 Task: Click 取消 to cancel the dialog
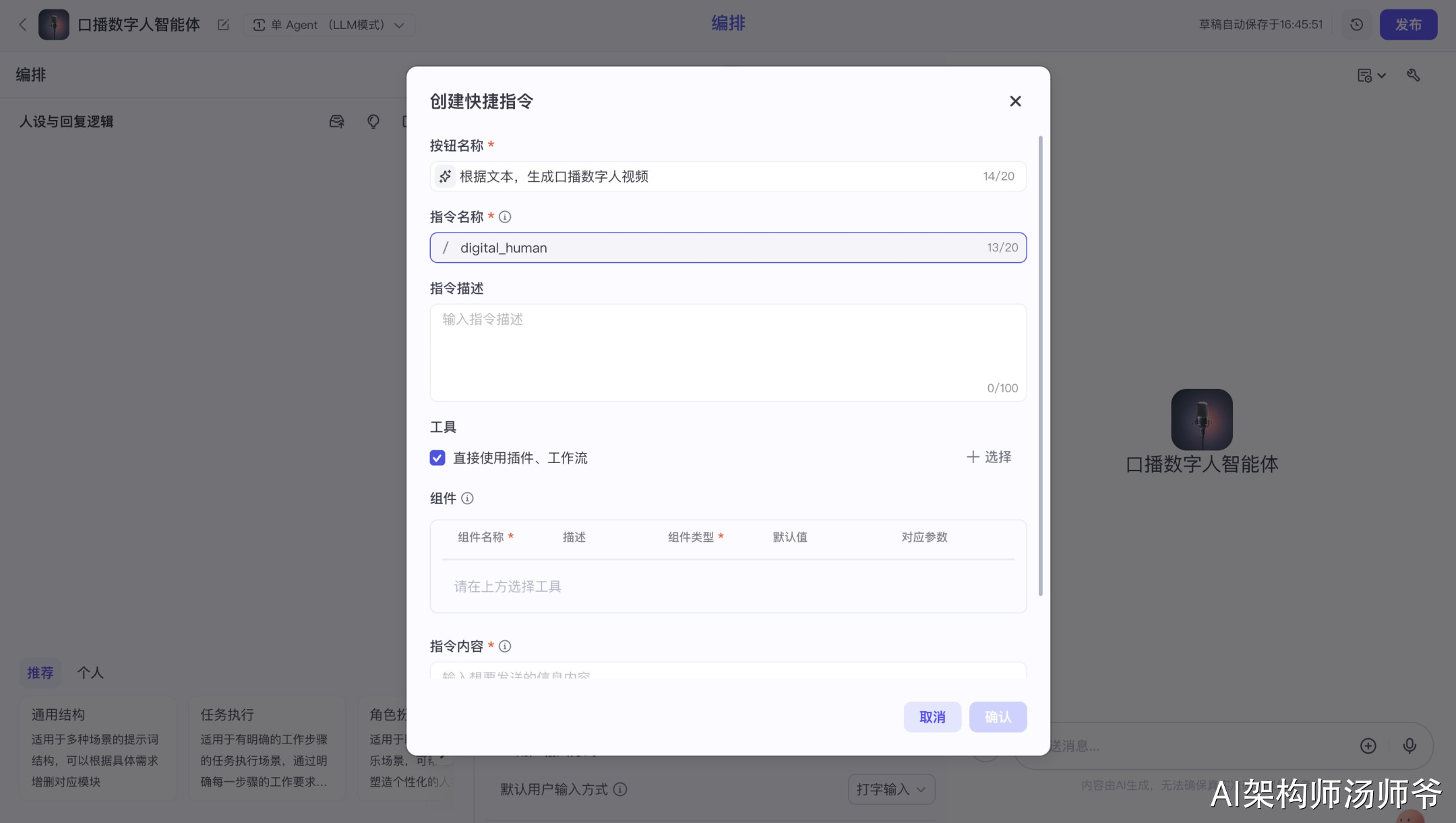(x=932, y=717)
